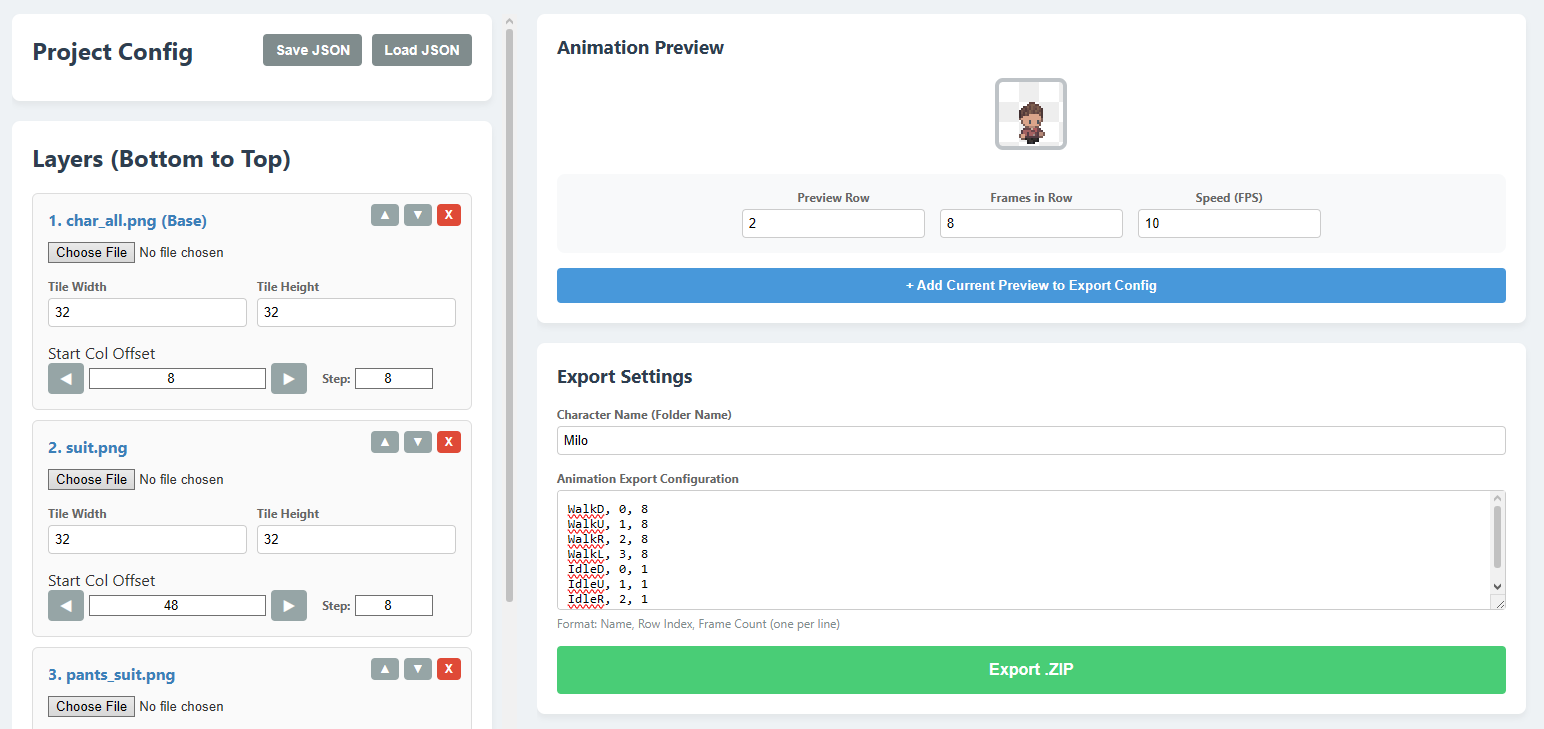Choose file for char_all.png layer
This screenshot has height=729, width=1544.
(x=92, y=252)
